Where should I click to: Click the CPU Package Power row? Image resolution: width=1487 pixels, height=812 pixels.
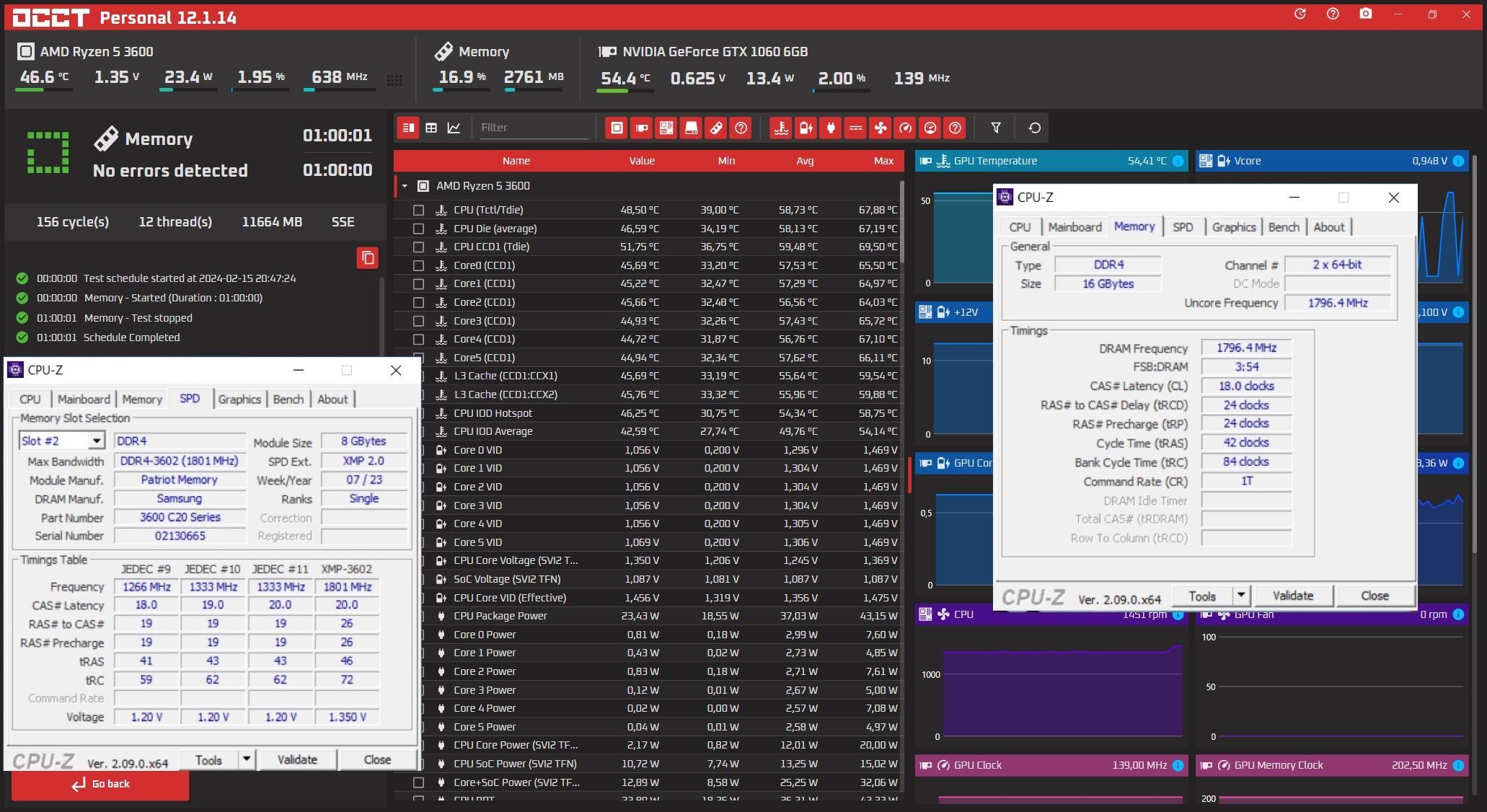click(x=648, y=616)
